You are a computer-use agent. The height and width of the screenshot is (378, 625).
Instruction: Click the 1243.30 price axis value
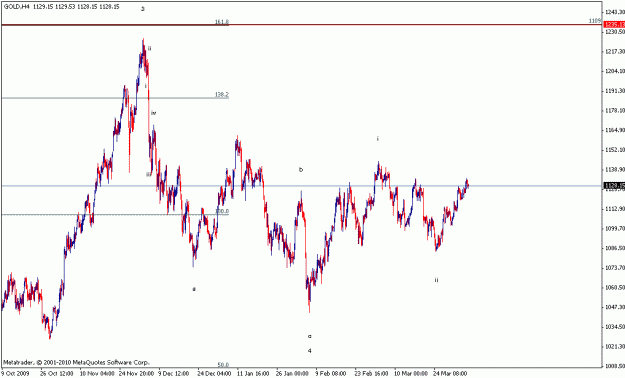tap(615, 12)
